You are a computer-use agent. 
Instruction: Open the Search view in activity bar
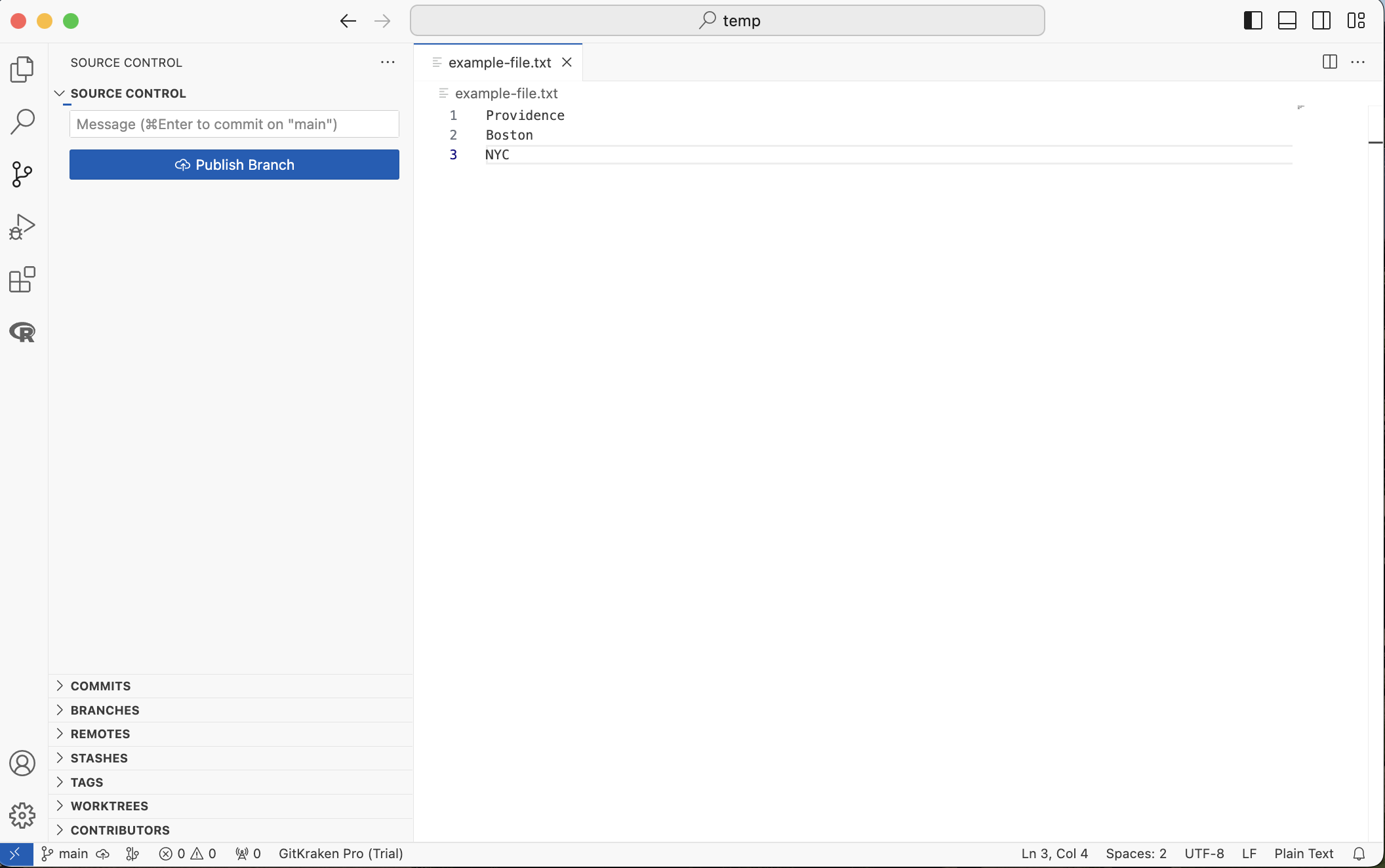point(22,122)
